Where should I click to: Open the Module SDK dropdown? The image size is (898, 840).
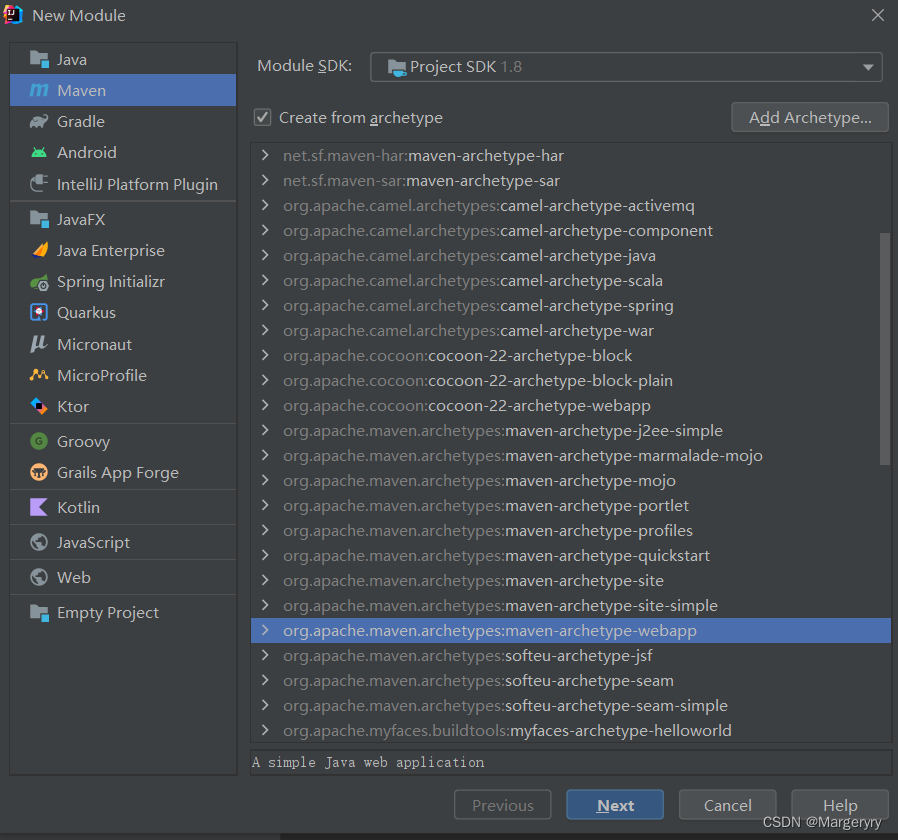(866, 67)
